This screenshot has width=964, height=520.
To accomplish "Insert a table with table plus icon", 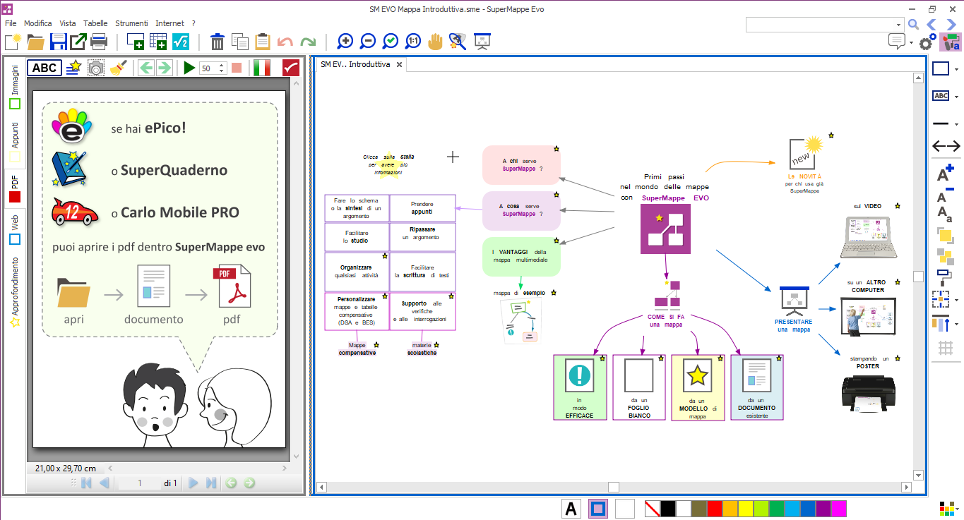I will click(x=158, y=42).
